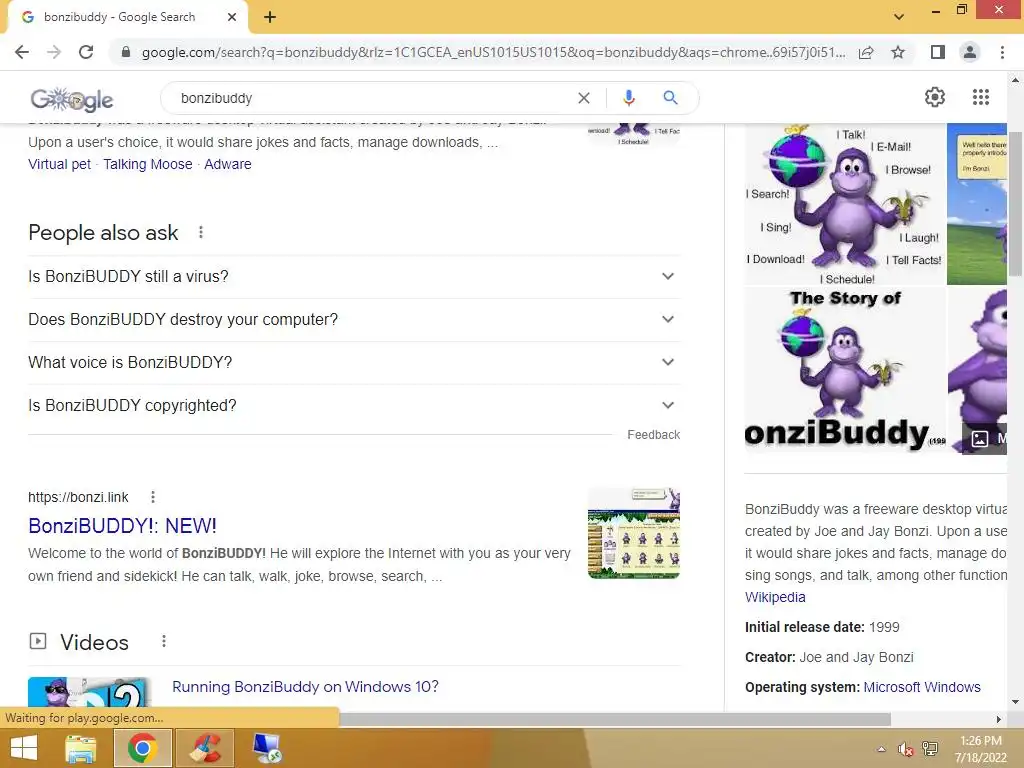Show hidden system tray icons
The width and height of the screenshot is (1024, 768).
(881, 749)
